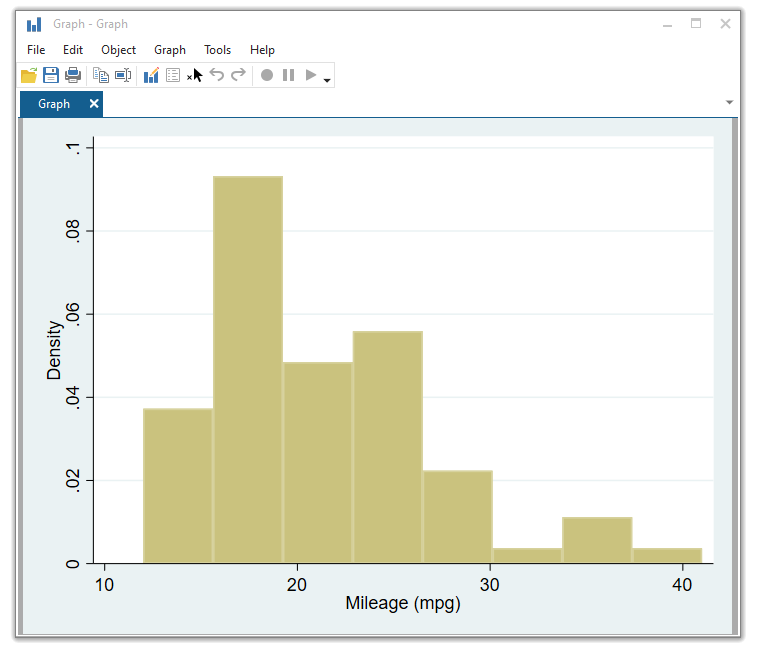Start the Graph Editor icon
764x651 pixels.
tap(151, 75)
